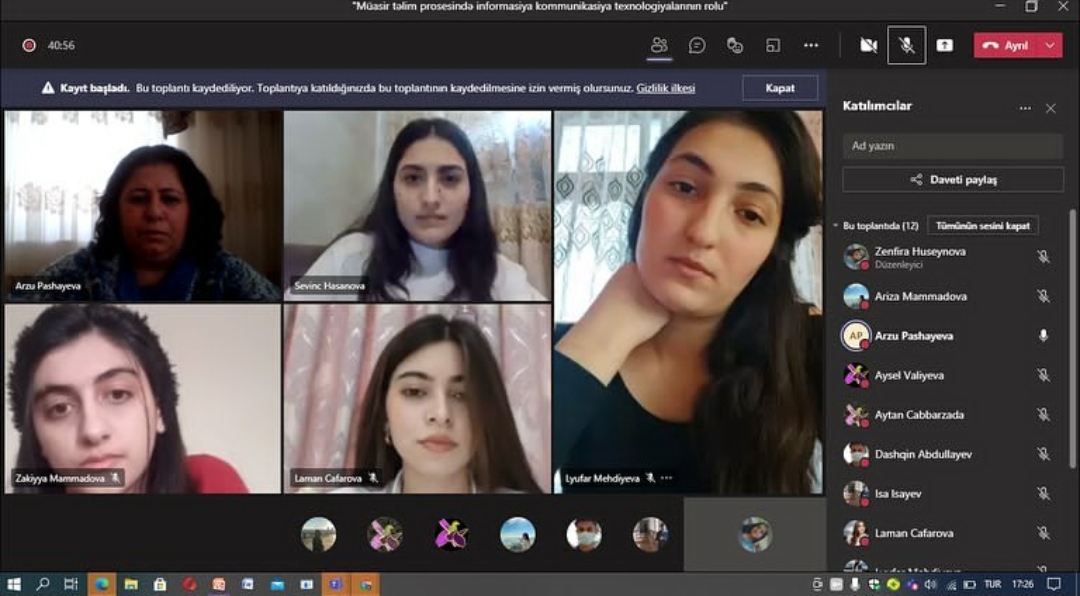Click the Teams icon in the Windows taskbar
Image resolution: width=1080 pixels, height=596 pixels.
(336, 584)
